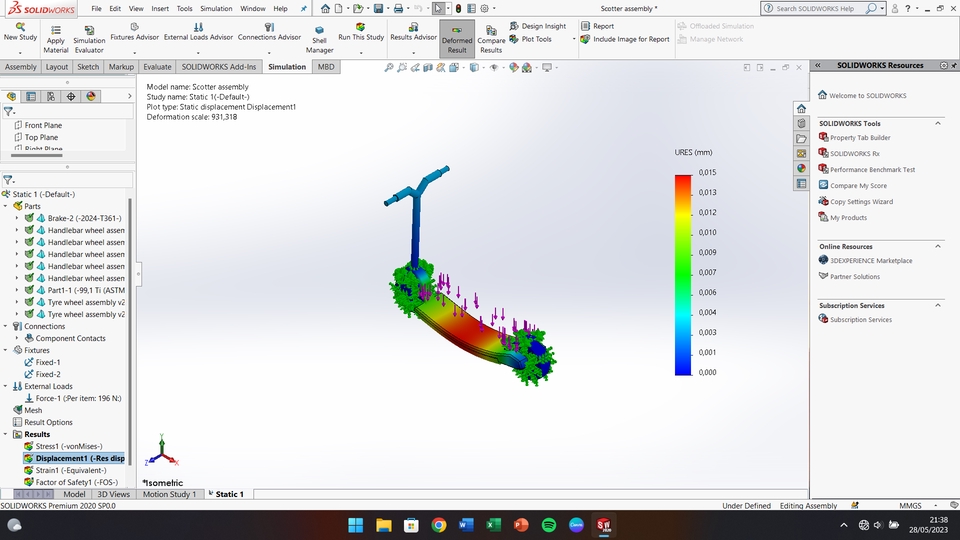Image resolution: width=960 pixels, height=540 pixels.
Task: Click Include Image for Report
Action: click(625, 39)
